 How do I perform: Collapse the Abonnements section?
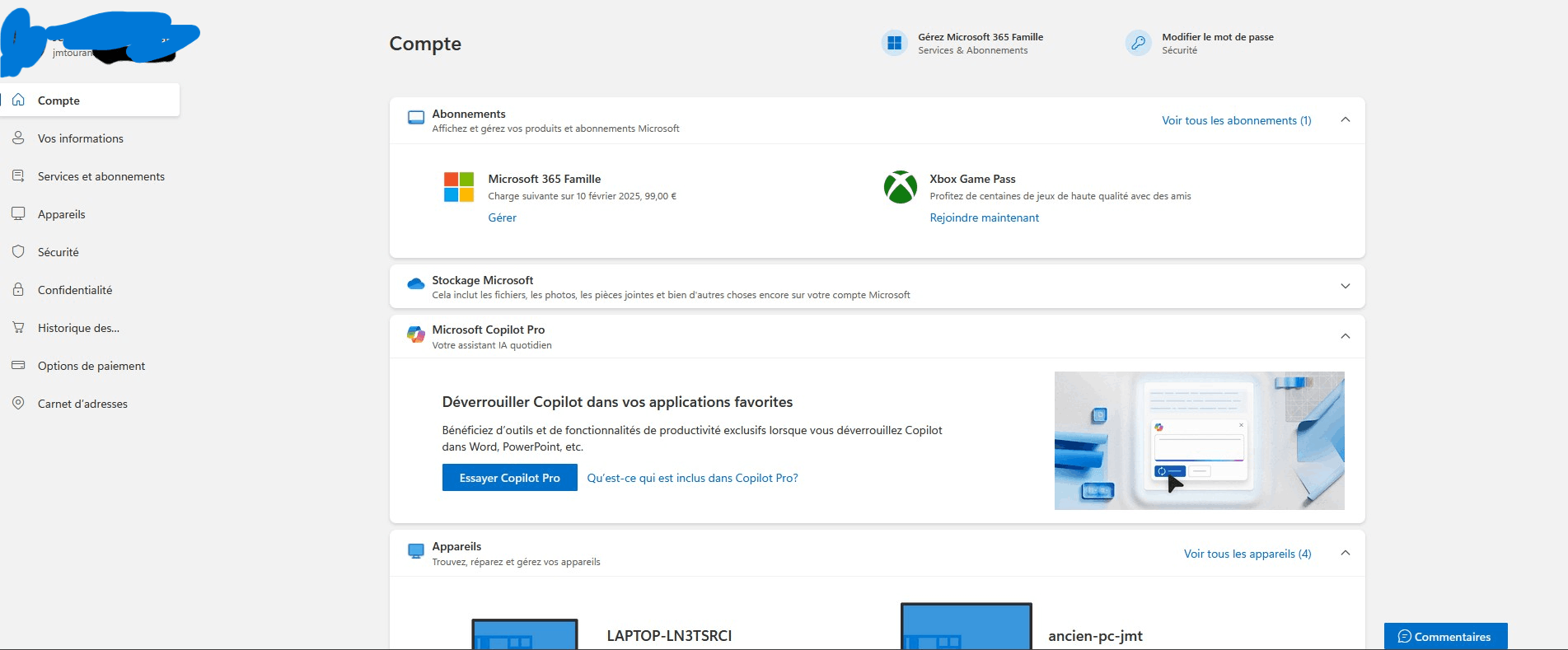1346,120
